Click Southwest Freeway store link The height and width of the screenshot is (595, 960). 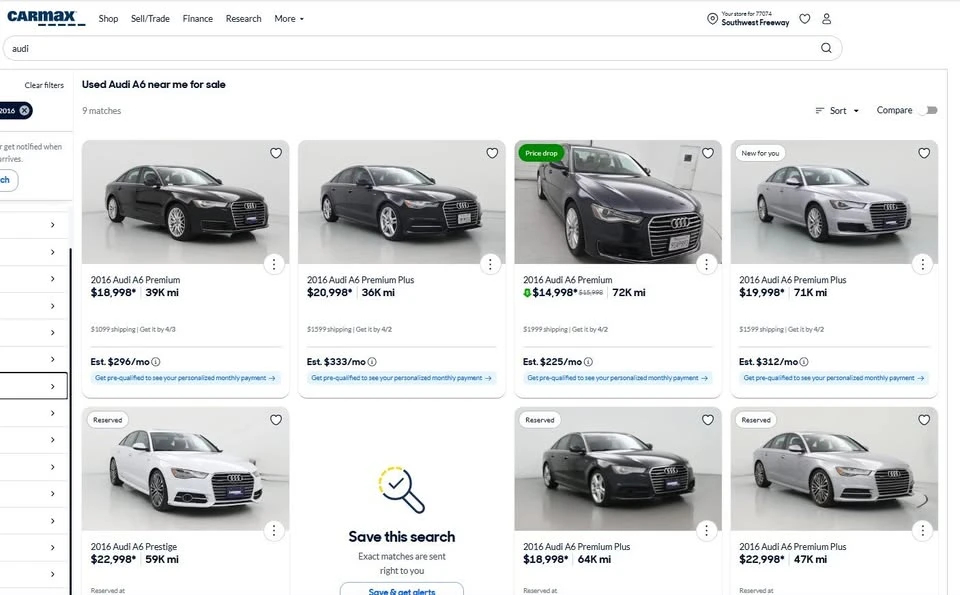point(755,23)
